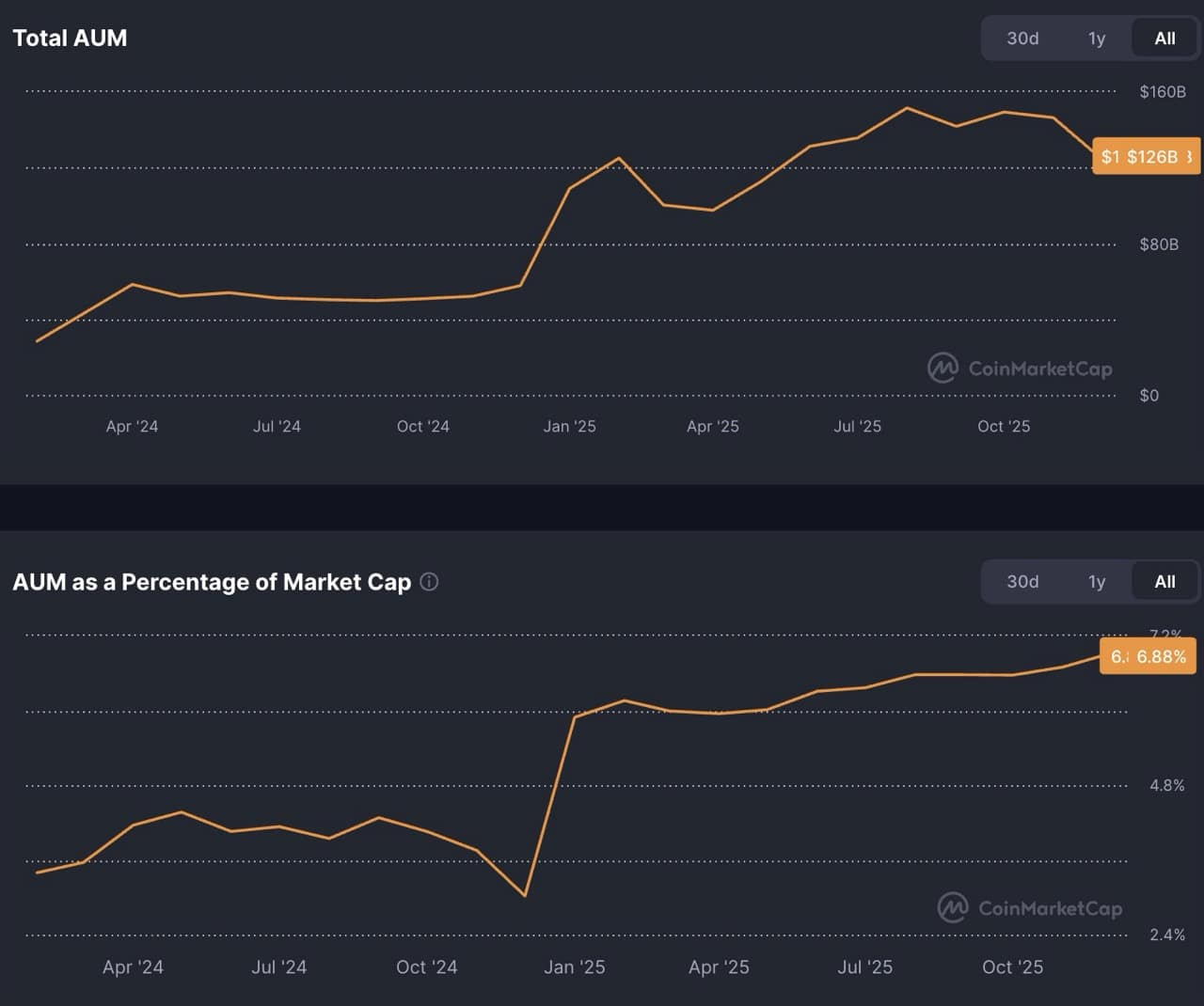Select 30d on the AUM percentage chart
The width and height of the screenshot is (1204, 1006).
click(x=1022, y=582)
